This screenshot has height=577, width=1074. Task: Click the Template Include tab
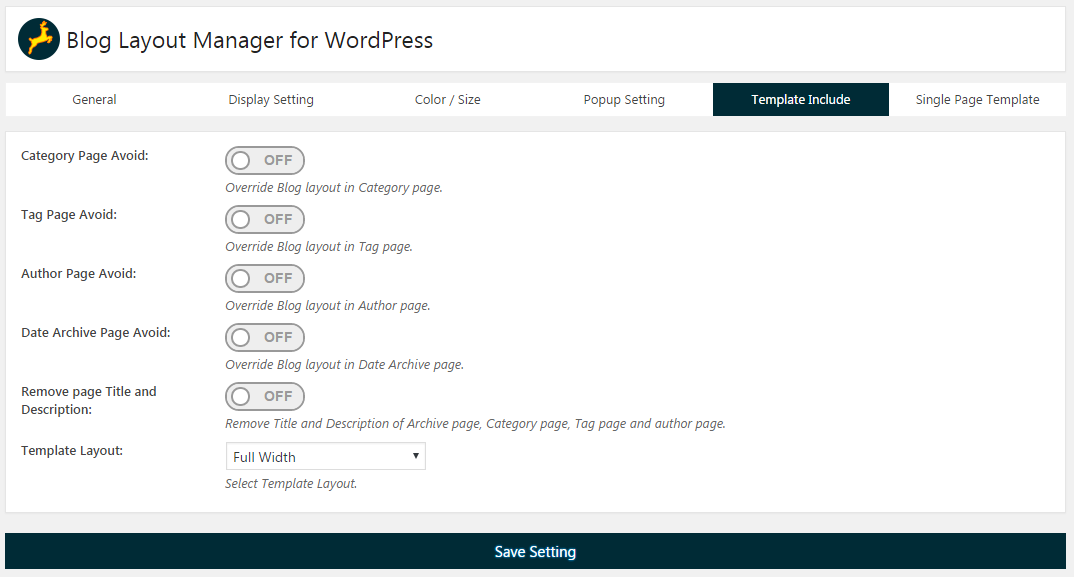[801, 99]
